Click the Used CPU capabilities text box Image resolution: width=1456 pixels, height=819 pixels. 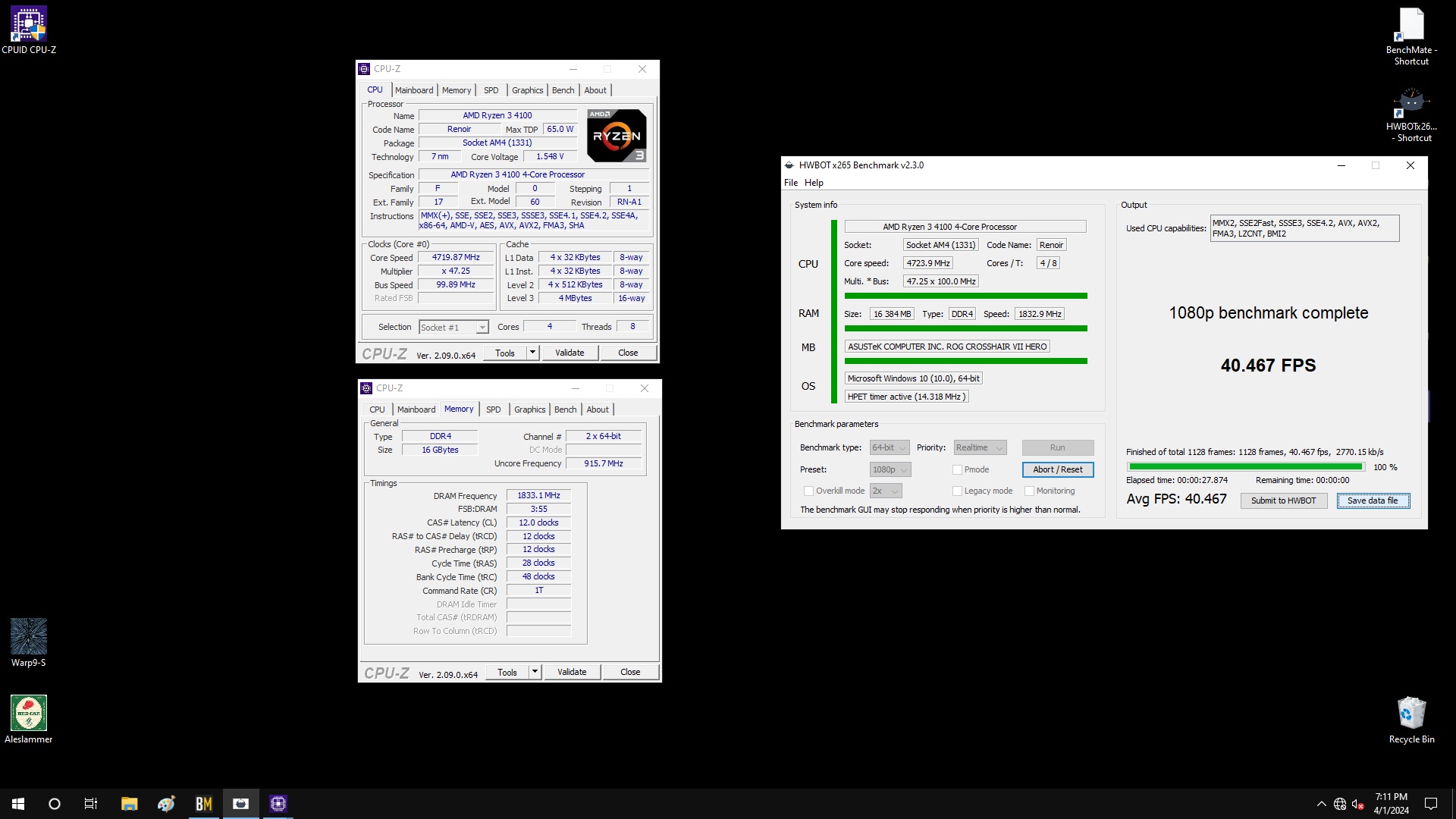tap(1304, 228)
